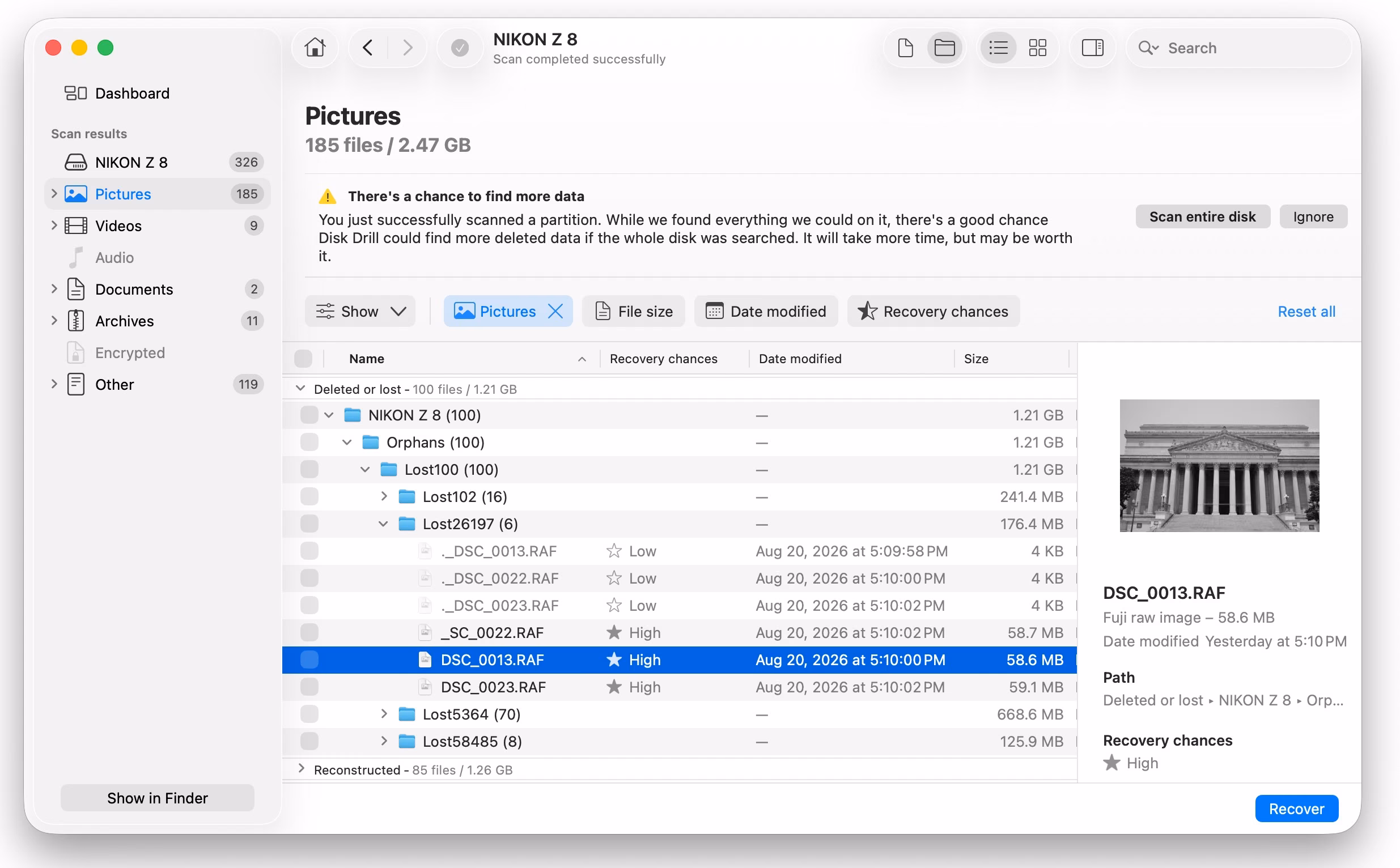Open Archives category in sidebar
Screen dimensions: 1400x868
[156, 321]
